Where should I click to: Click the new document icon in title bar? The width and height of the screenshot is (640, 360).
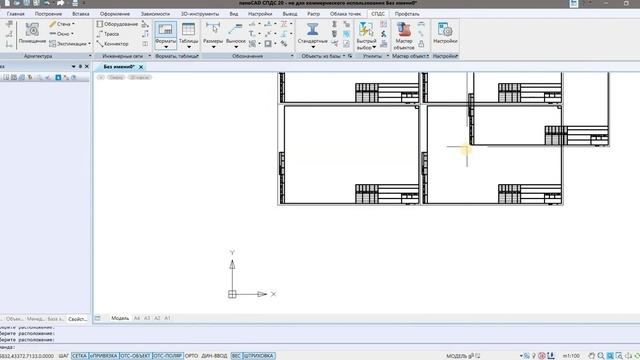7,3
